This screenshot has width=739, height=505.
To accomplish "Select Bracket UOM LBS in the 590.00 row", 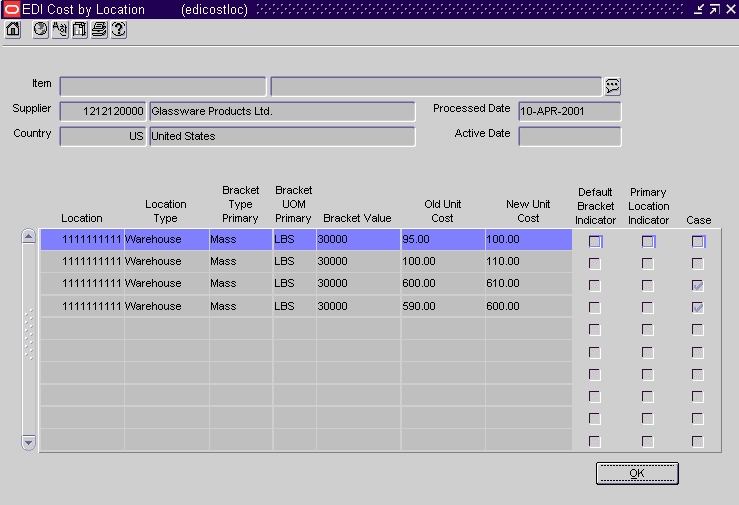I will point(294,306).
